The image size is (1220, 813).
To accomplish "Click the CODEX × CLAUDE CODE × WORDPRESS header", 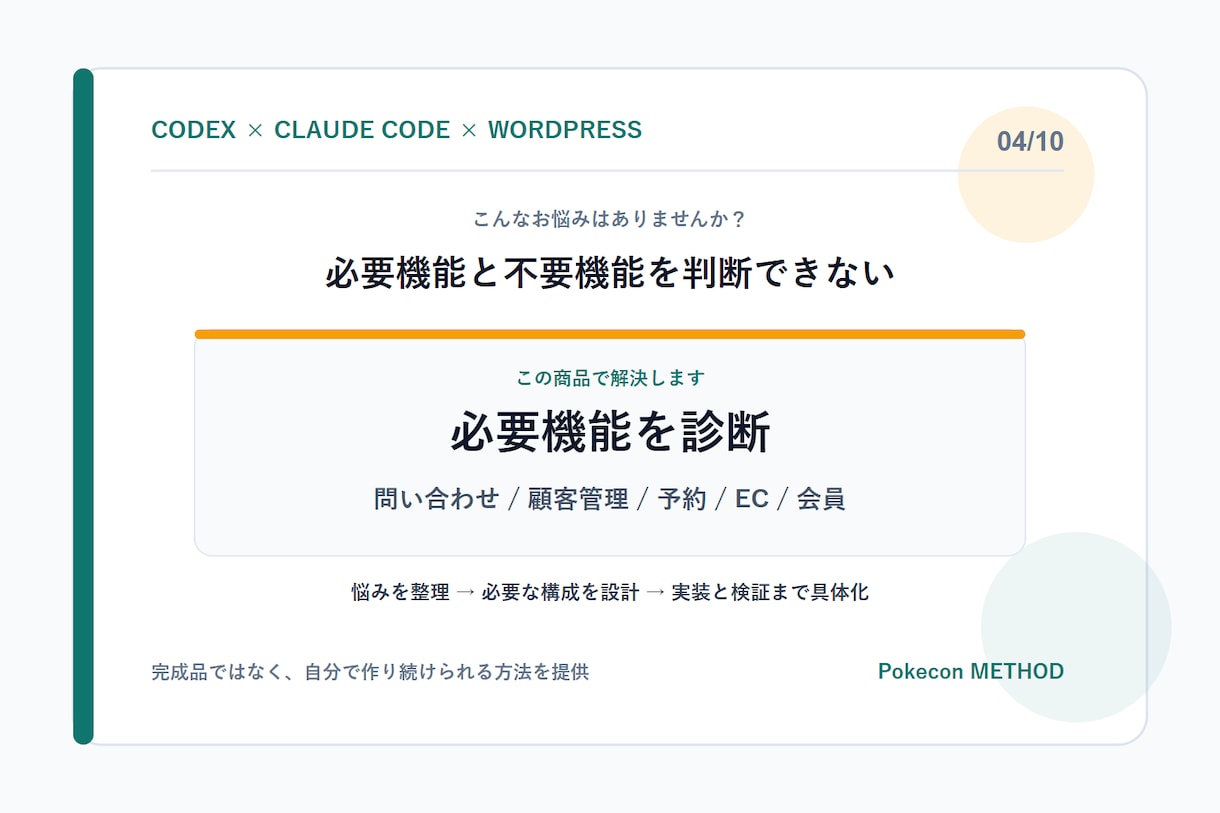I will click(396, 130).
